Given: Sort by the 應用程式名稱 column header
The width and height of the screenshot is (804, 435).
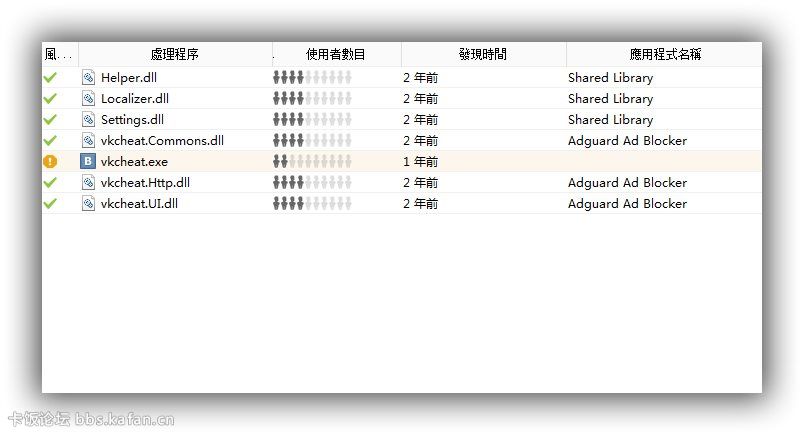Looking at the screenshot, I should click(x=664, y=54).
